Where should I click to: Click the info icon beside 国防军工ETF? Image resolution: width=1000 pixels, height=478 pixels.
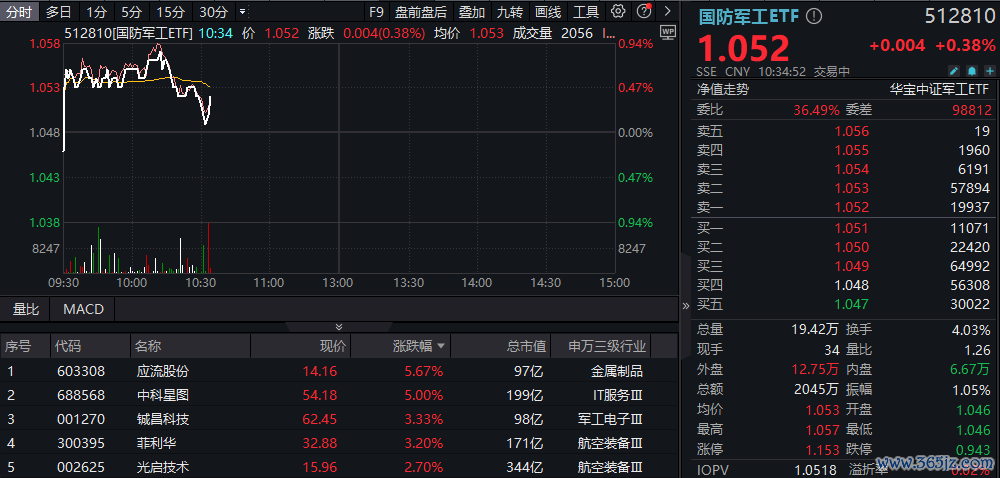click(x=814, y=17)
